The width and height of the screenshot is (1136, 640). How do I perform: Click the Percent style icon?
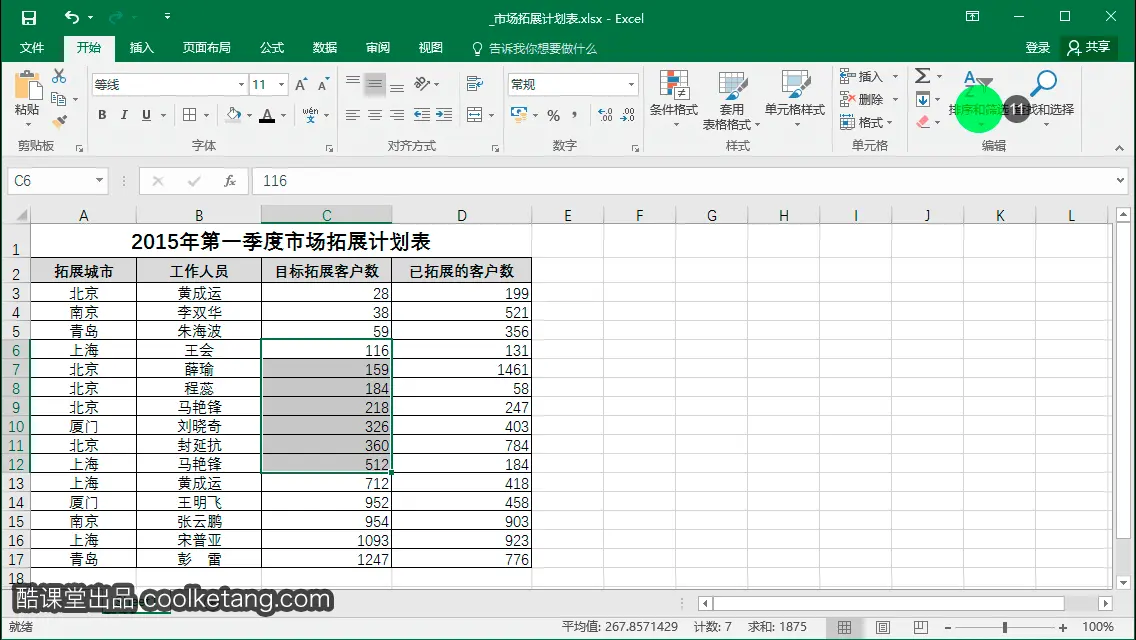[554, 115]
